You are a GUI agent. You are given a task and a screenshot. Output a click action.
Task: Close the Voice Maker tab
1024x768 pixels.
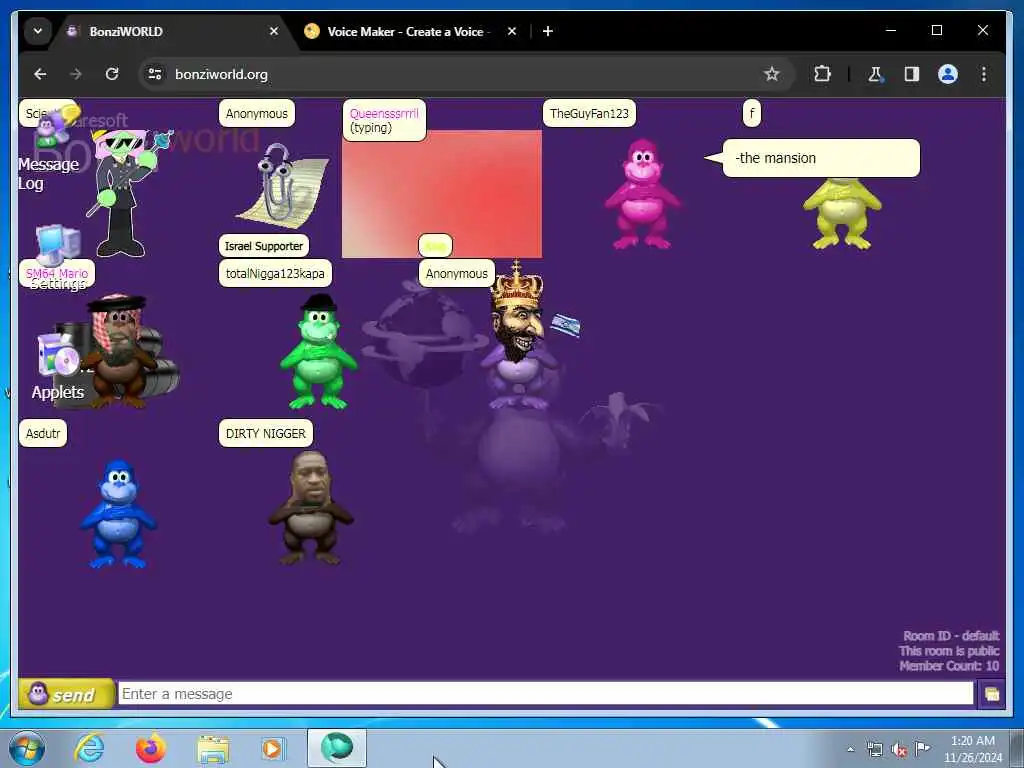tap(512, 31)
